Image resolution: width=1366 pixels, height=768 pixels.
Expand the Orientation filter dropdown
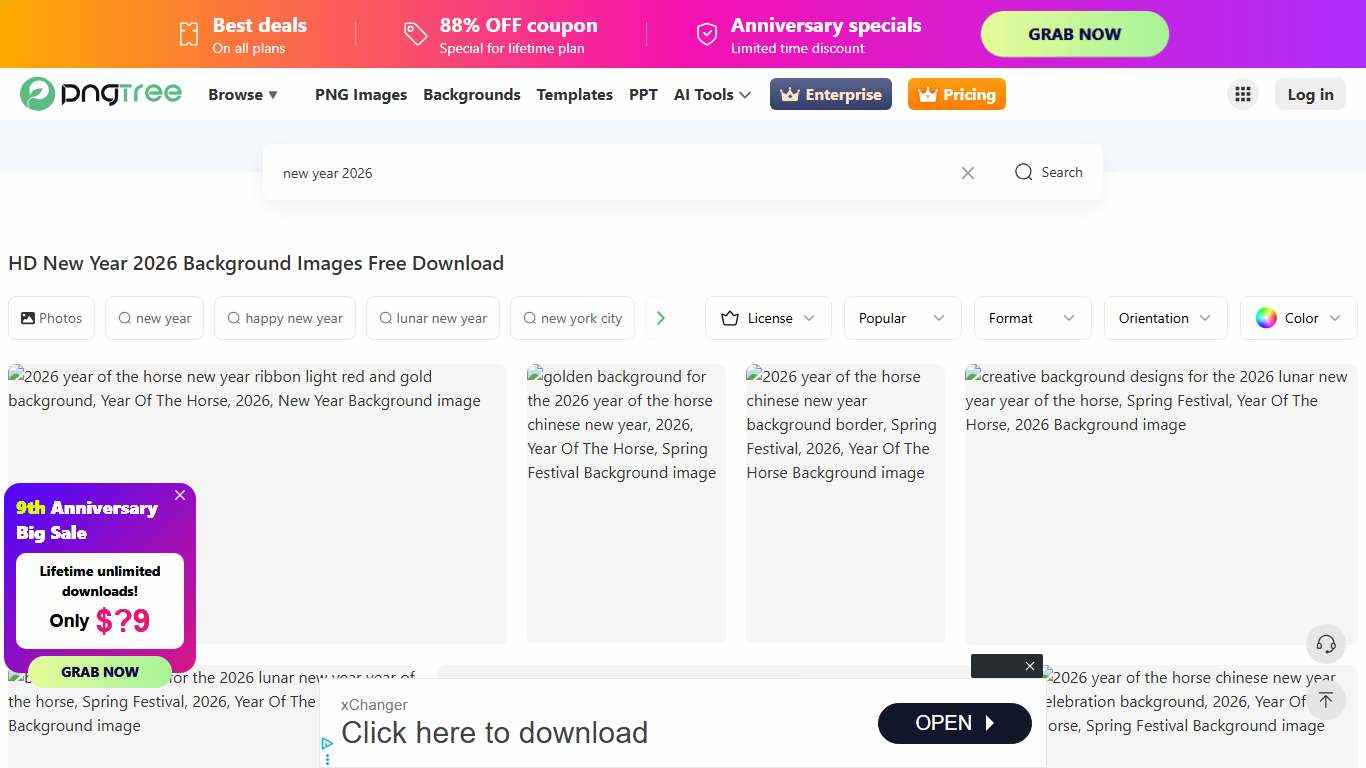[1164, 318]
